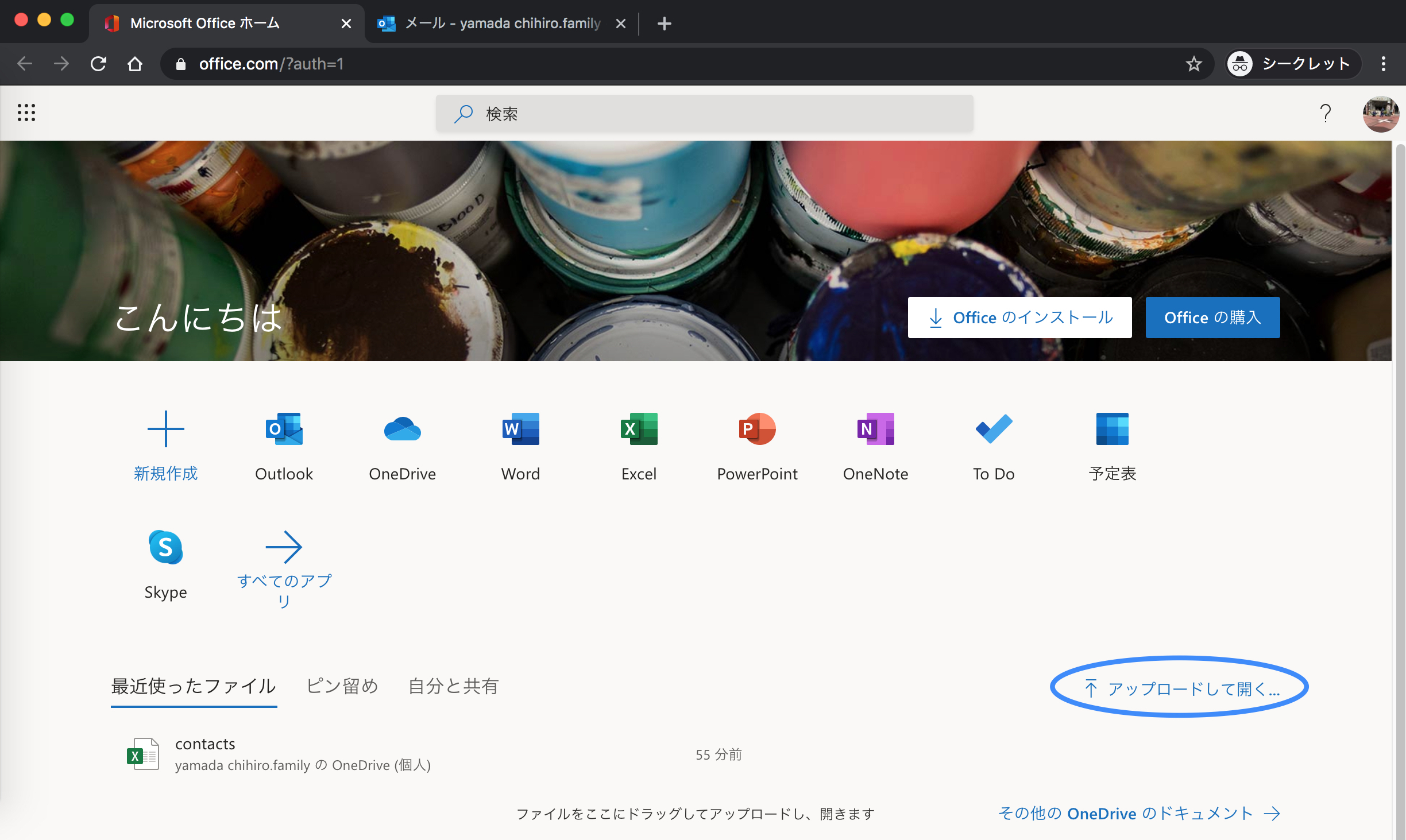
Task: Switch to the 自分と共有 tab
Action: (x=453, y=686)
